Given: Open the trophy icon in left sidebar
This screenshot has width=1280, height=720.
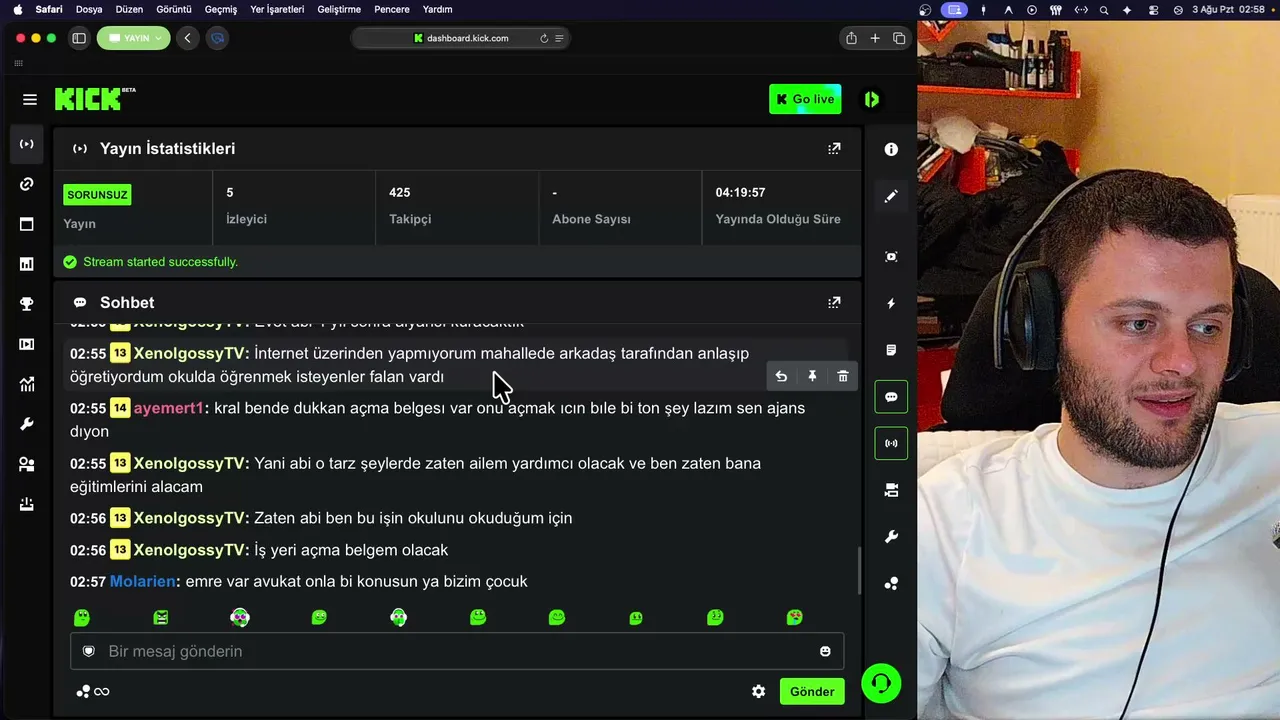Looking at the screenshot, I should coord(27,304).
